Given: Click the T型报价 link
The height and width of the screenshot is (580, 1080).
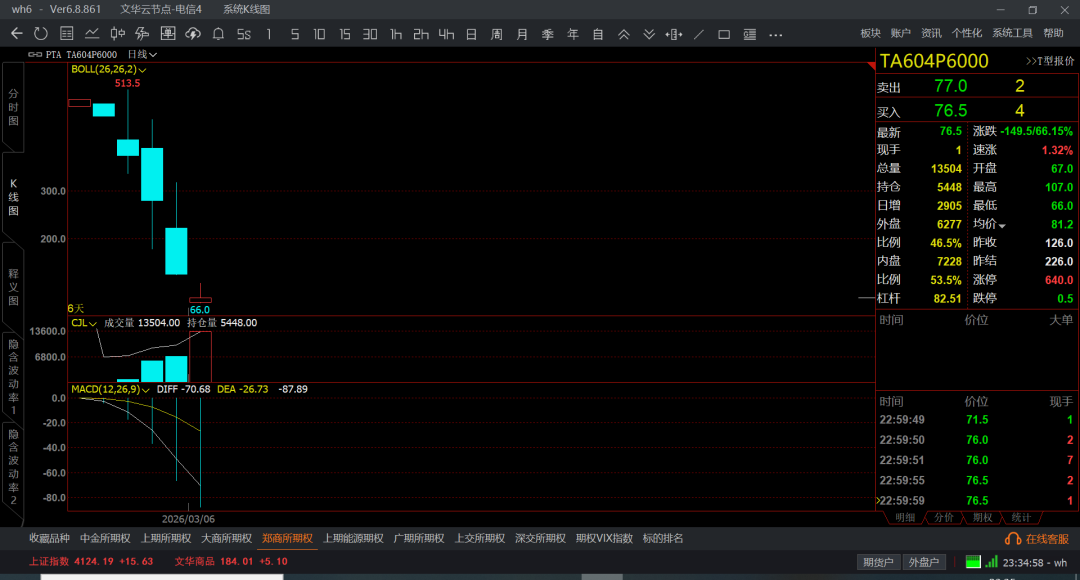Looking at the screenshot, I should [x=1050, y=61].
